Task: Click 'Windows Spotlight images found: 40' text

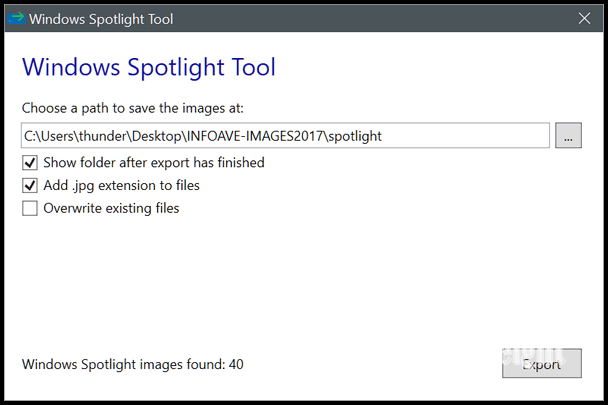Action: pyautogui.click(x=133, y=364)
